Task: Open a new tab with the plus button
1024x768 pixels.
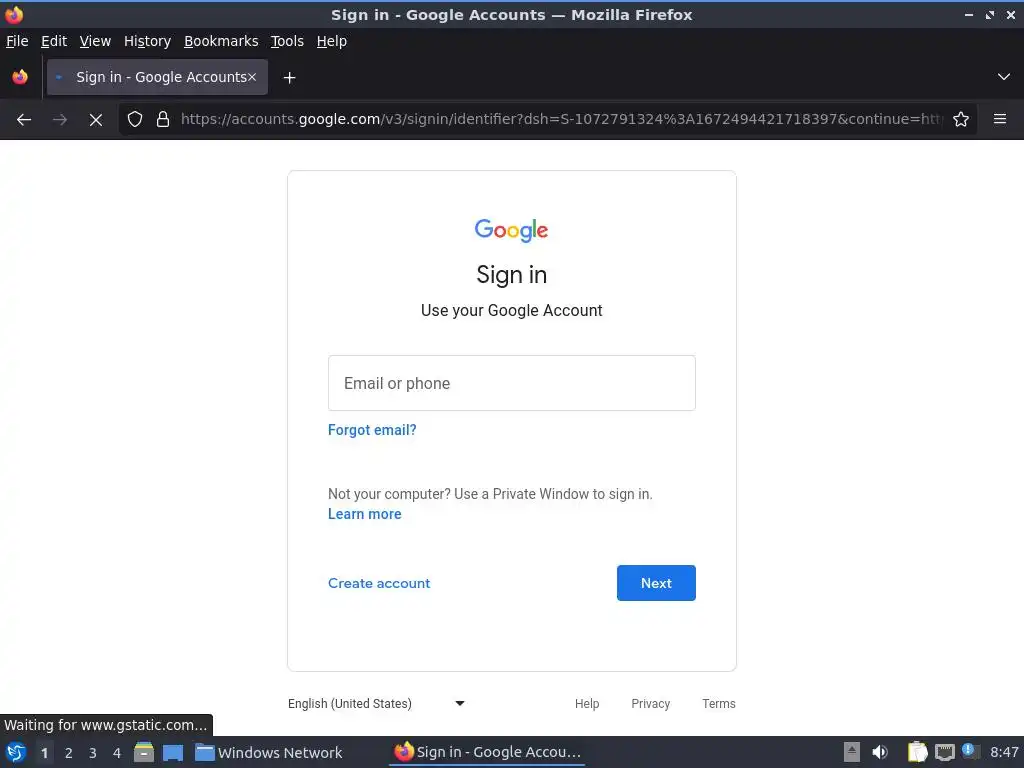Action: [289, 78]
